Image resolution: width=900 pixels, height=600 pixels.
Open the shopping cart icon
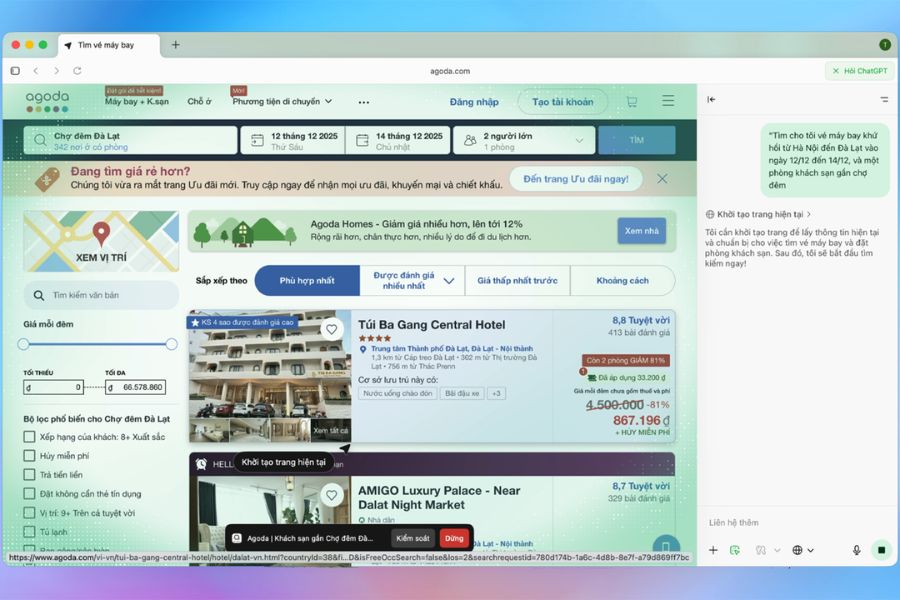click(x=631, y=101)
